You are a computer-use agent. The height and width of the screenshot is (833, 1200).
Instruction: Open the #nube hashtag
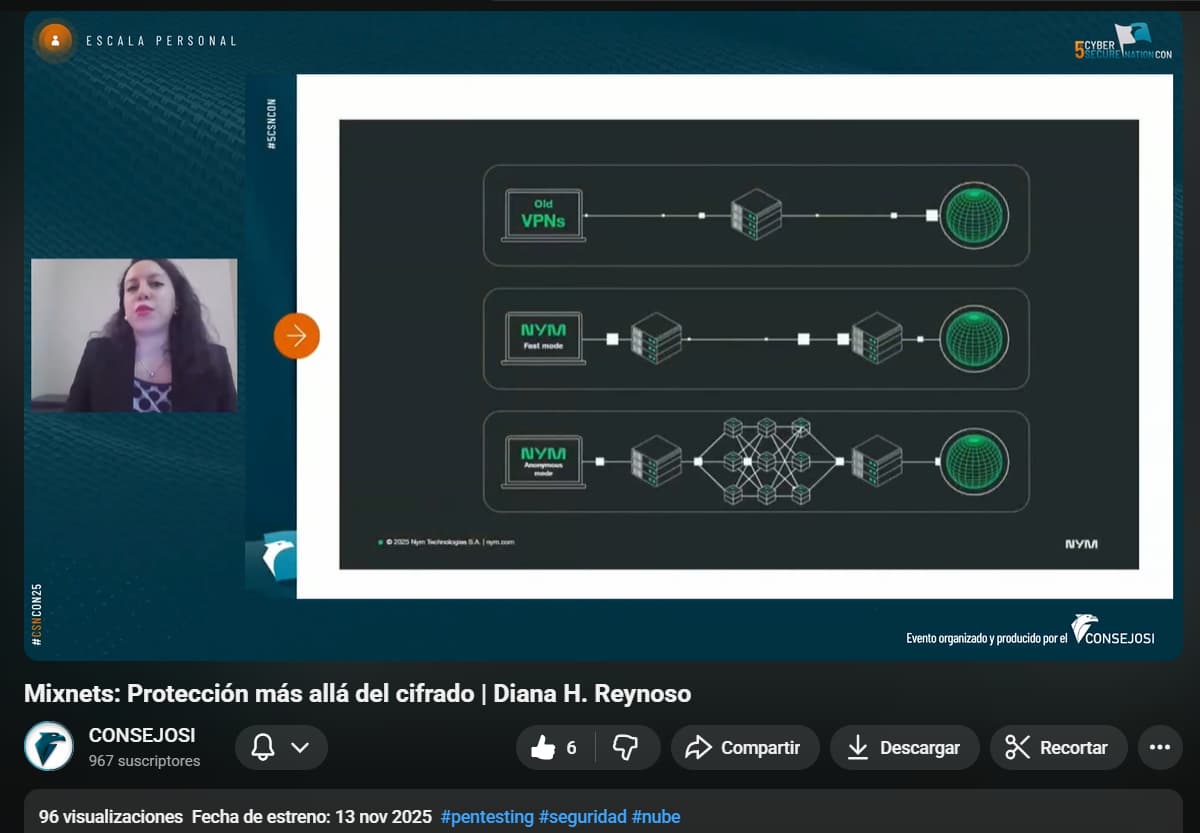(656, 817)
